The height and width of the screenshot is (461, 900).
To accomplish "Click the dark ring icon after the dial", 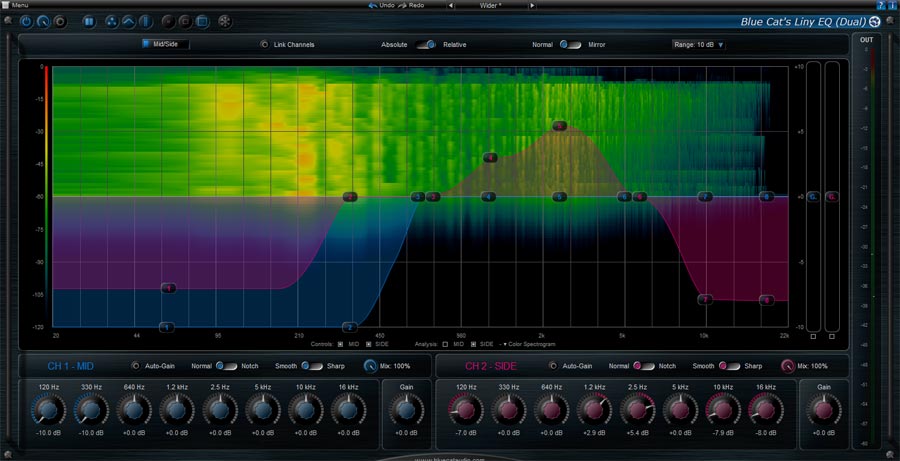I will [60, 22].
